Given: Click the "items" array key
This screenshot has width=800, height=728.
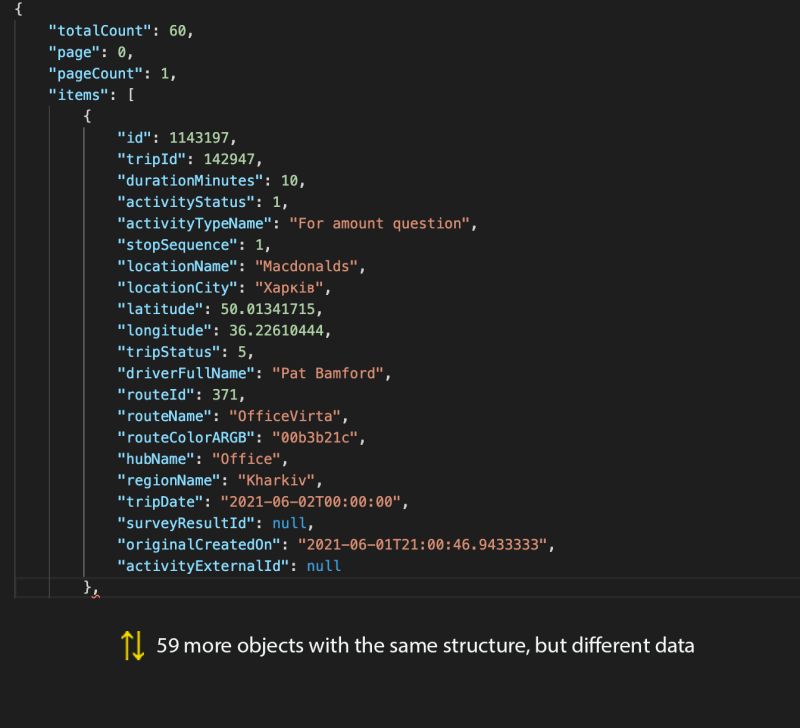Looking at the screenshot, I should pyautogui.click(x=76, y=94).
